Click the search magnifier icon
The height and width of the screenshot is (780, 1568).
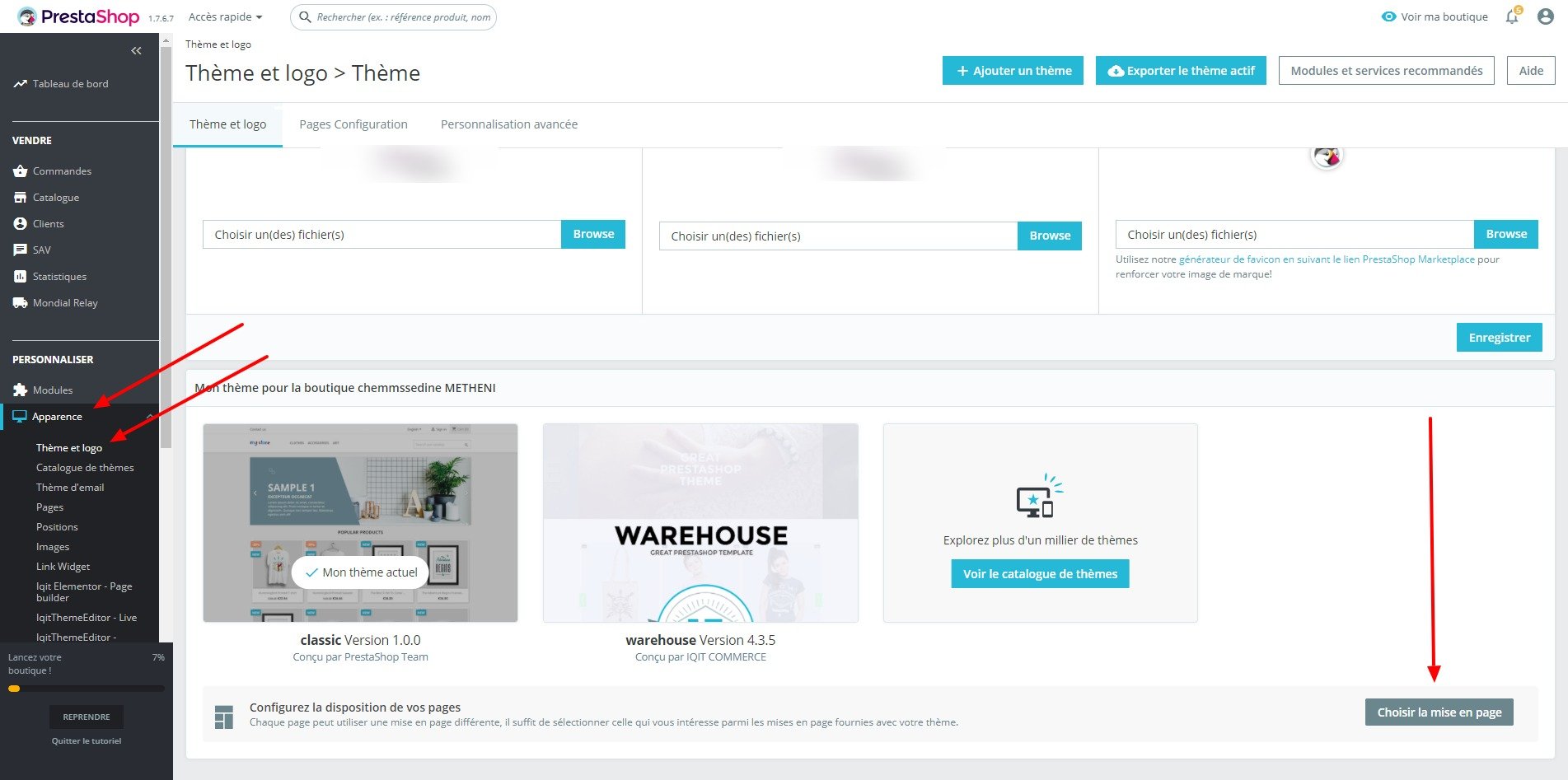[x=305, y=16]
